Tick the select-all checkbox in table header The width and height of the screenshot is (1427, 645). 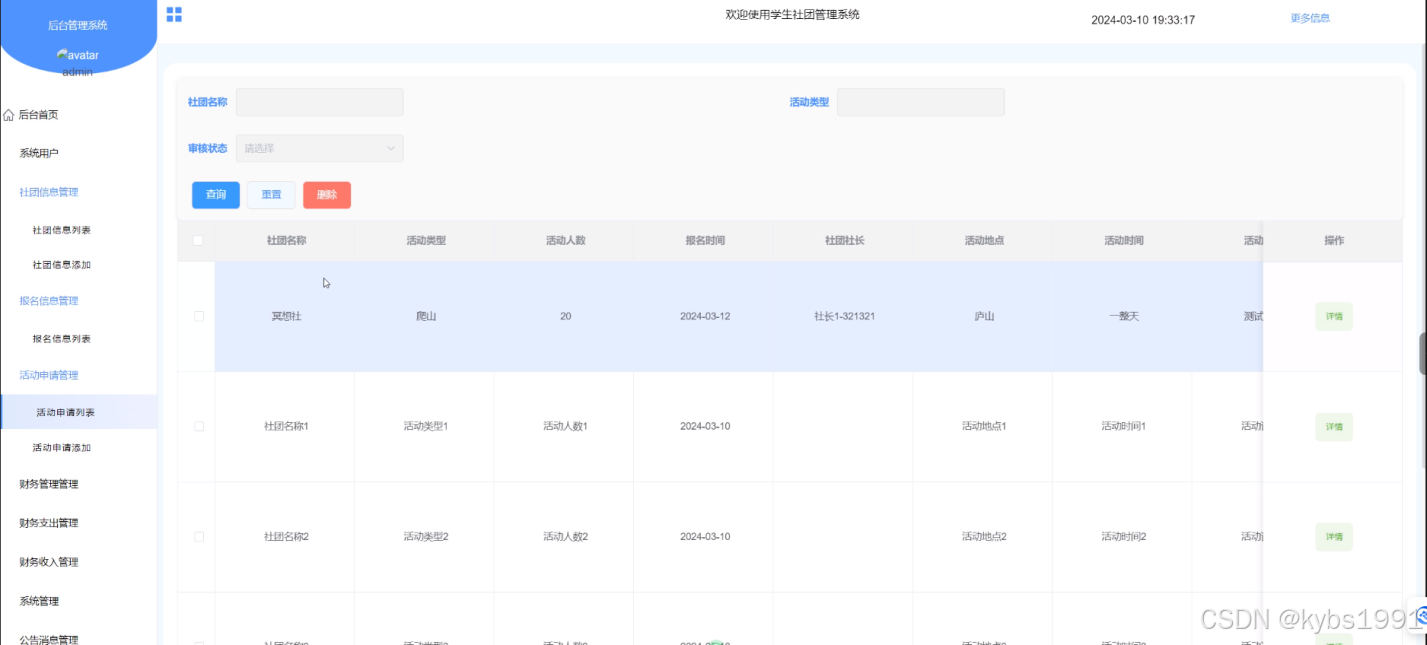198,240
